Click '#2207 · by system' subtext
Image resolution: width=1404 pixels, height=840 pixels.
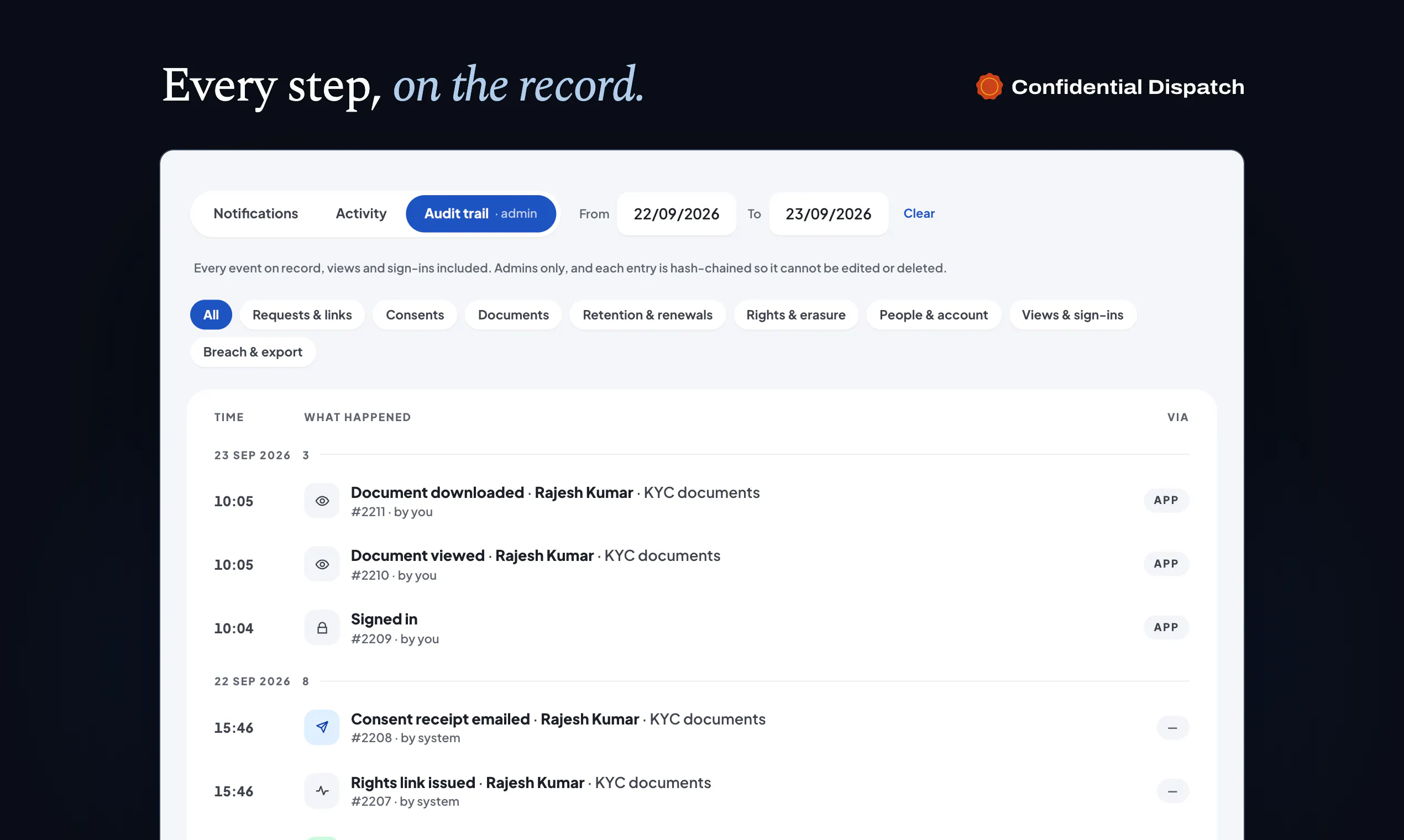405,801
